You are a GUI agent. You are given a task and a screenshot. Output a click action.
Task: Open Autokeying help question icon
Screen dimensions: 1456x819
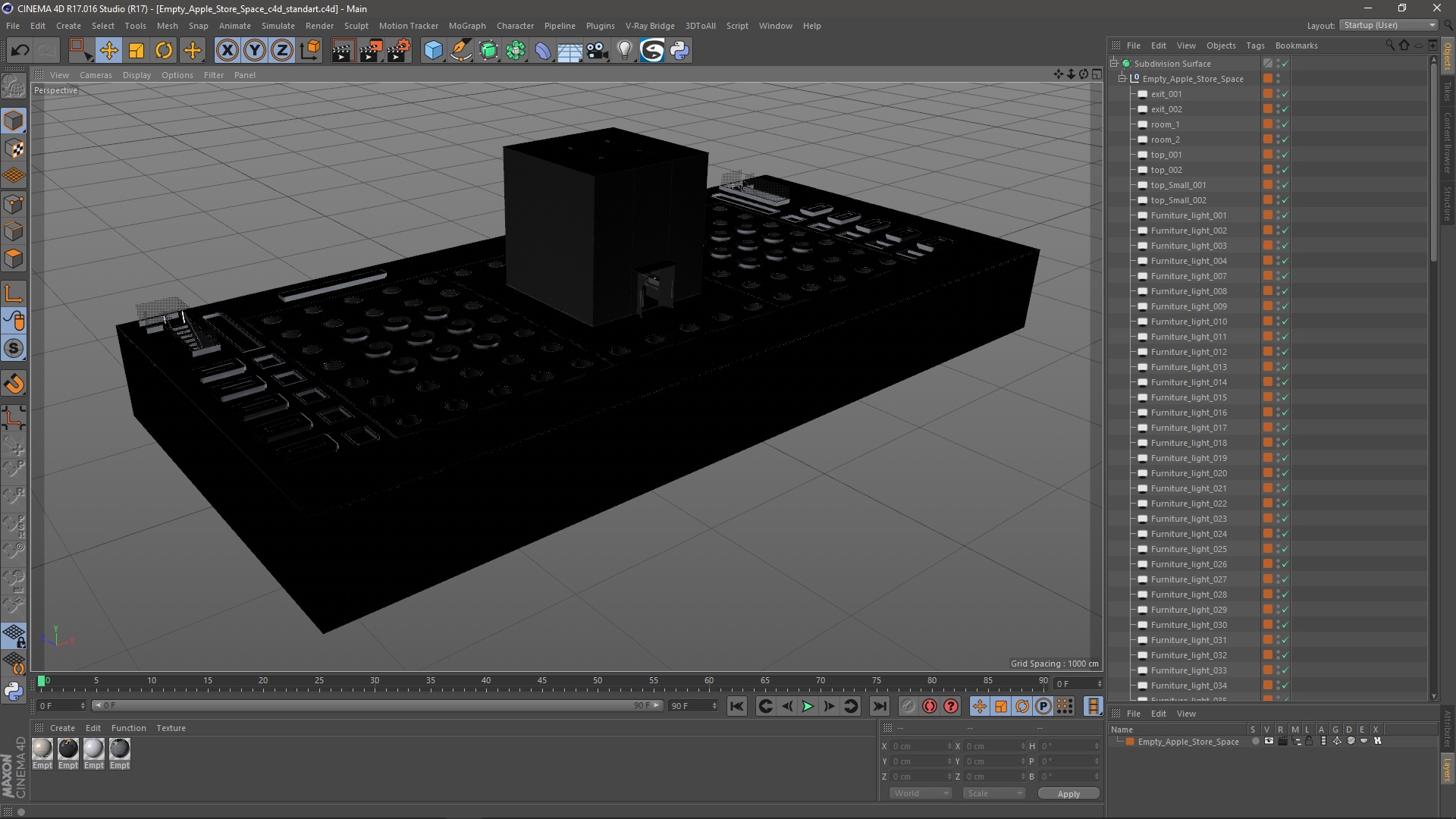coord(951,706)
